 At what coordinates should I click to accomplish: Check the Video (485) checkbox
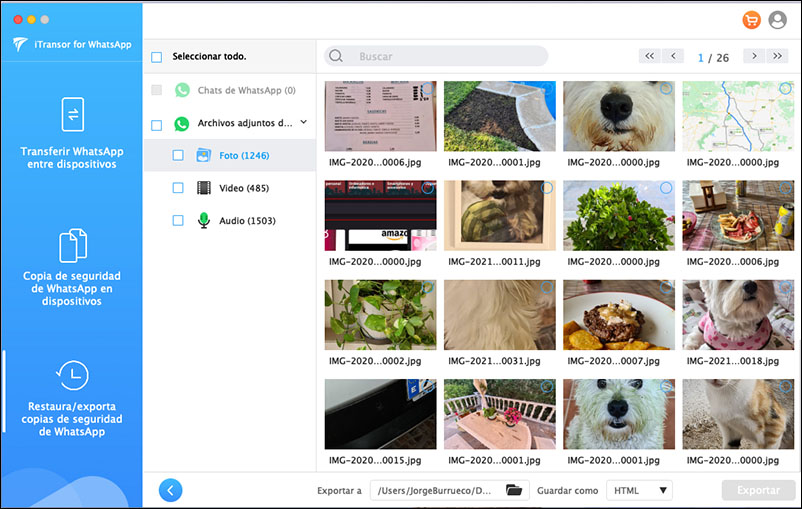(x=178, y=188)
